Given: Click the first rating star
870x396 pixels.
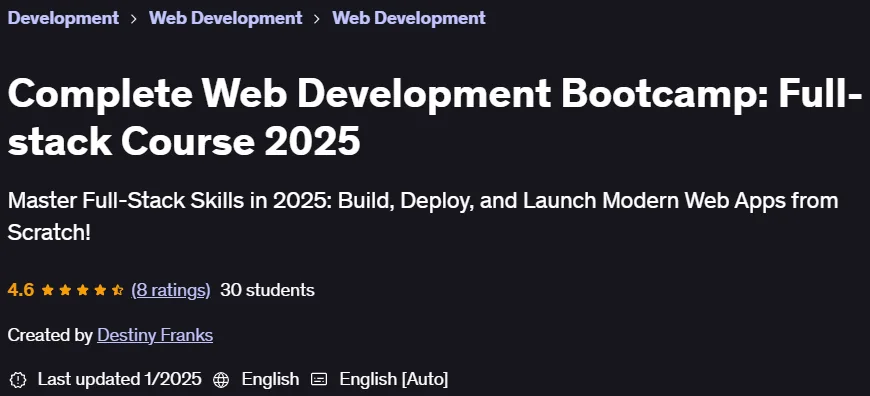Looking at the screenshot, I should pyautogui.click(x=48, y=290).
